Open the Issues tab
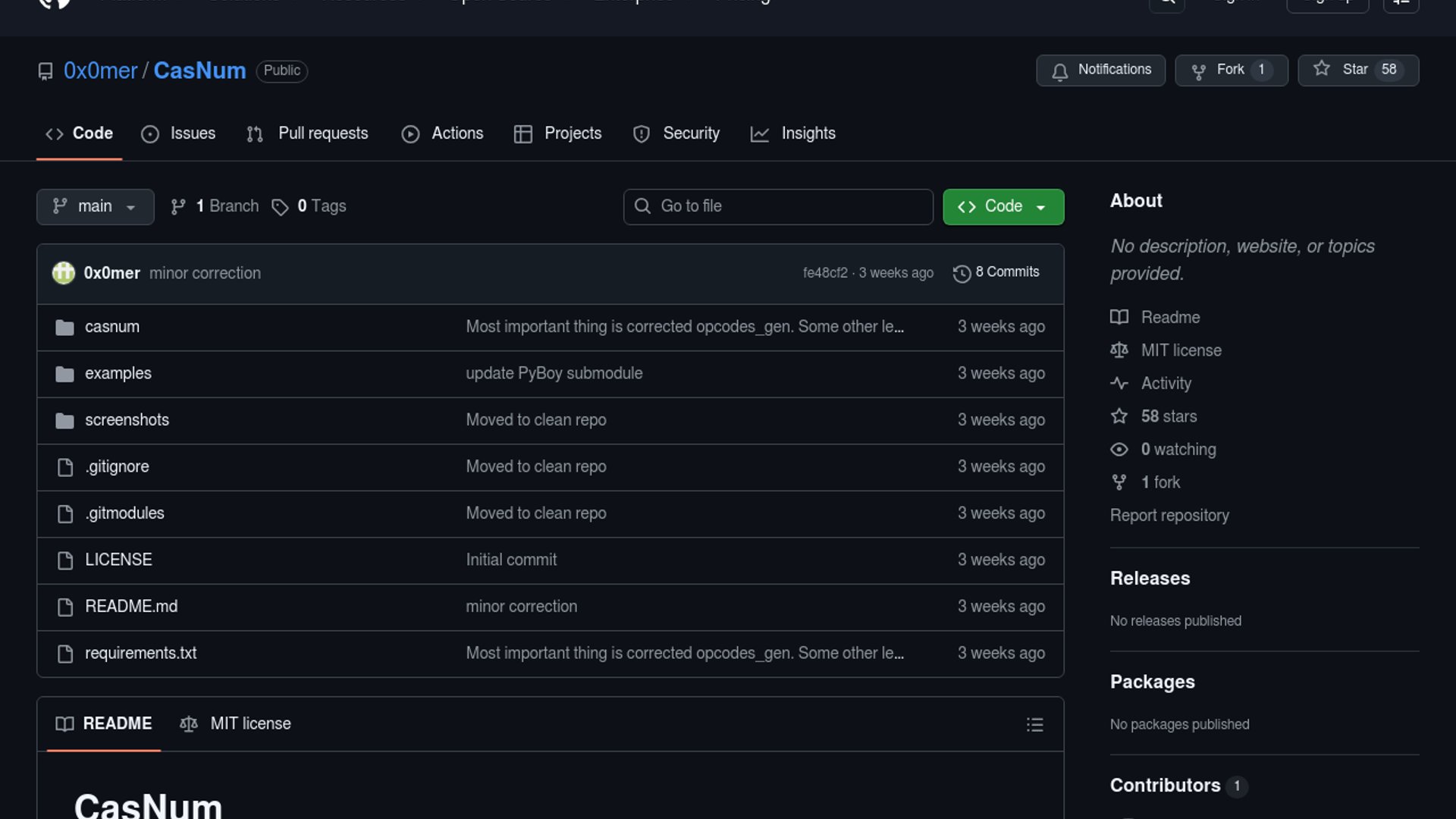The image size is (1456, 819). coord(179,133)
